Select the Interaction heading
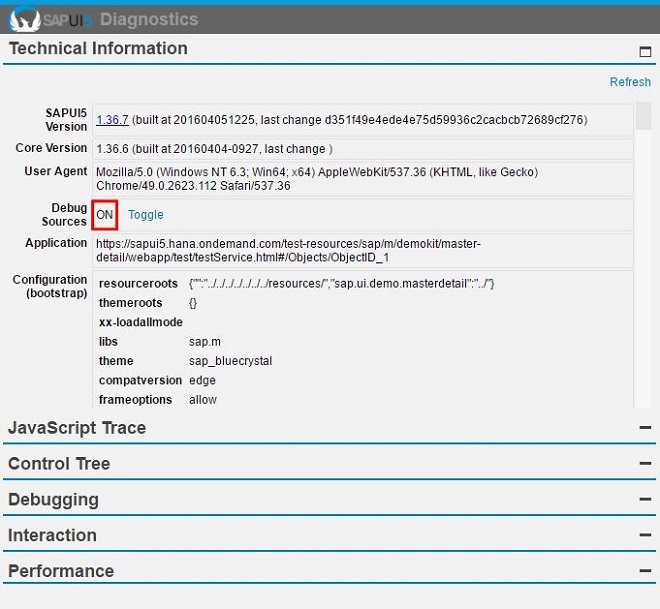The width and height of the screenshot is (660, 609). click(52, 535)
